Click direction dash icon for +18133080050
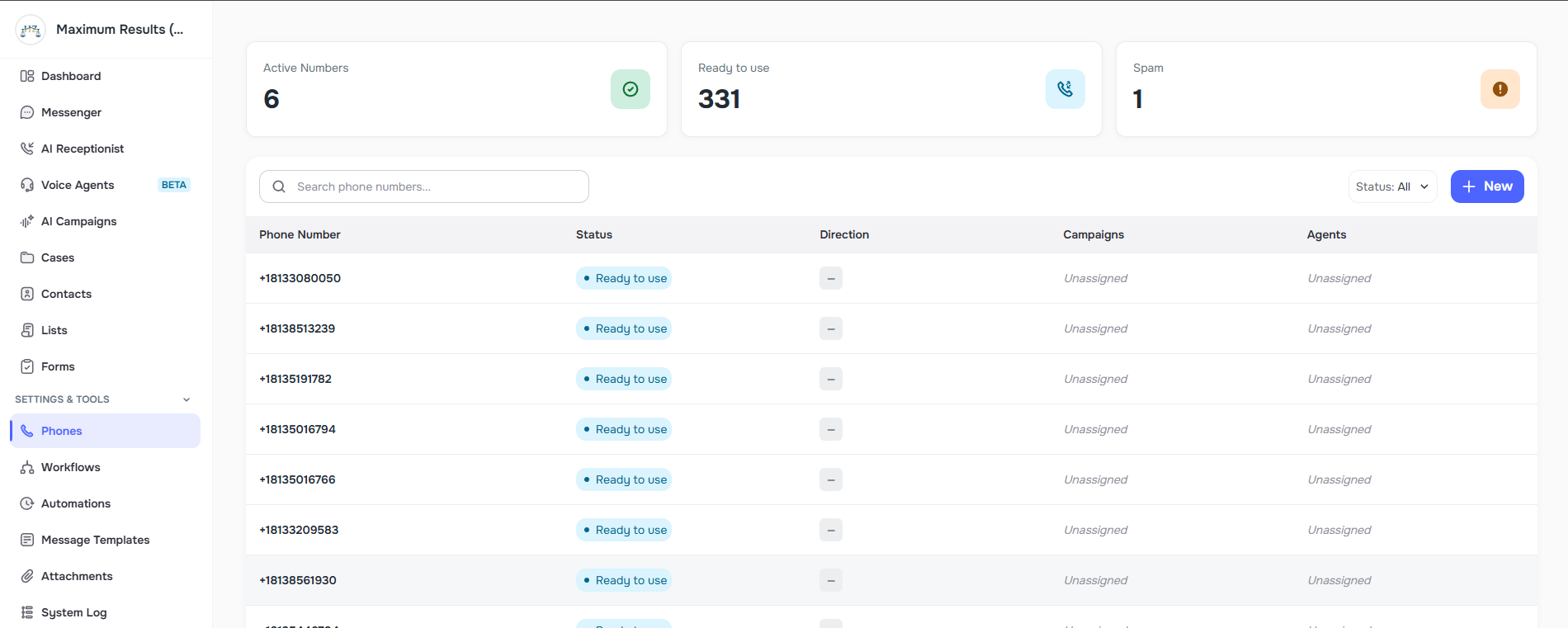Viewport: 1568px width, 628px height. click(x=831, y=278)
